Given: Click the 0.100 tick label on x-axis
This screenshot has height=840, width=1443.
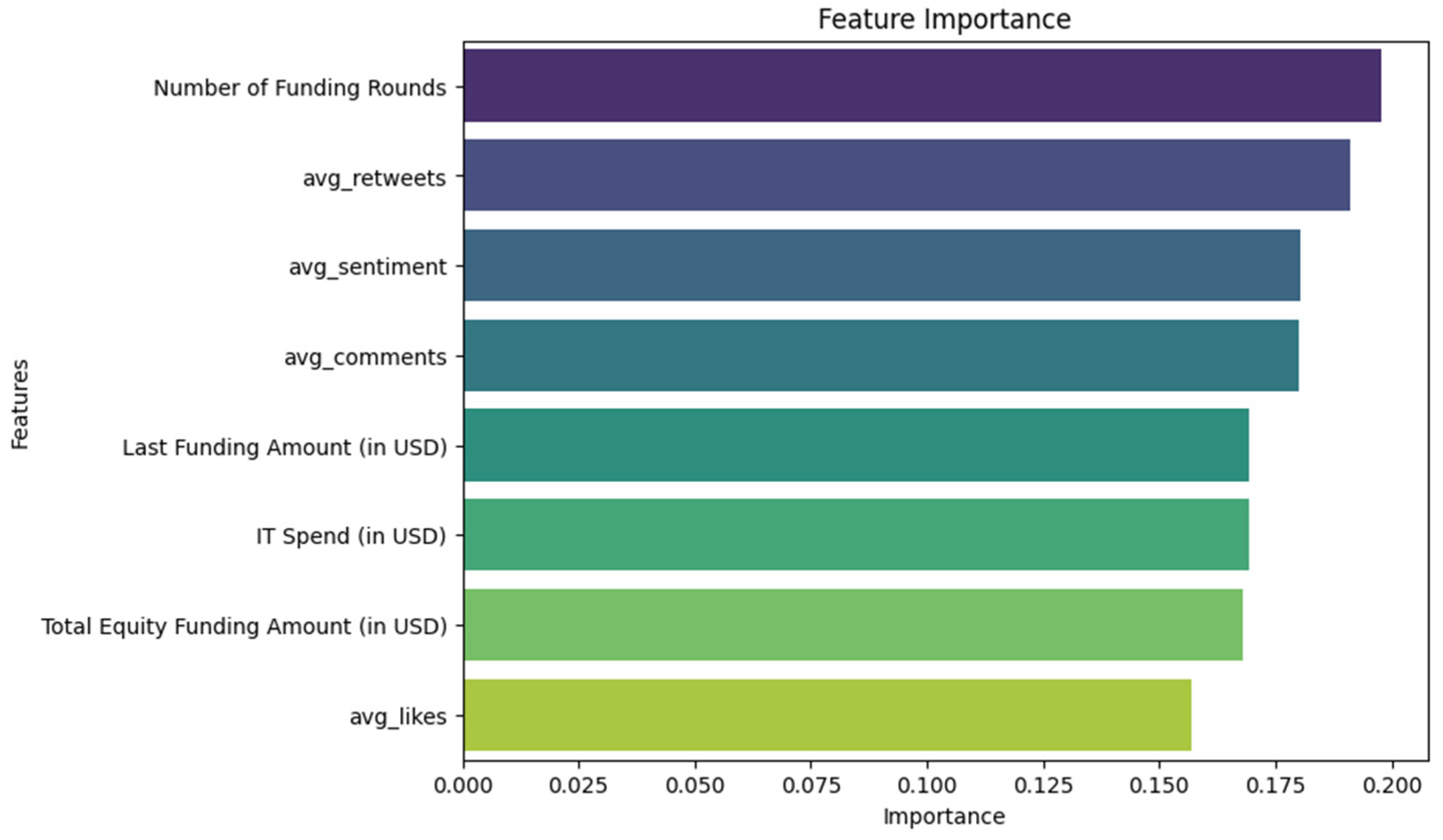Looking at the screenshot, I should pos(926,785).
